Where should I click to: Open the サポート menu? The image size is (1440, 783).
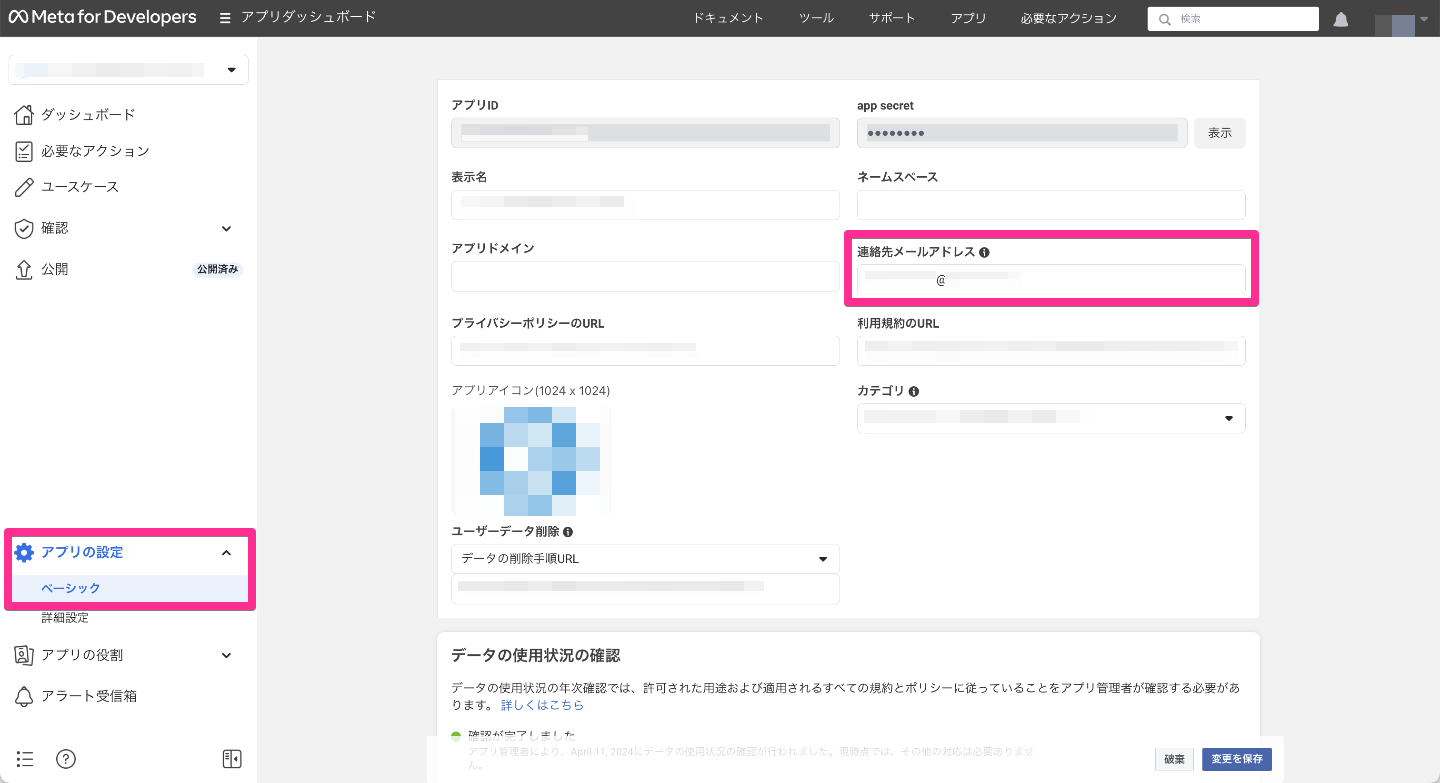tap(892, 18)
